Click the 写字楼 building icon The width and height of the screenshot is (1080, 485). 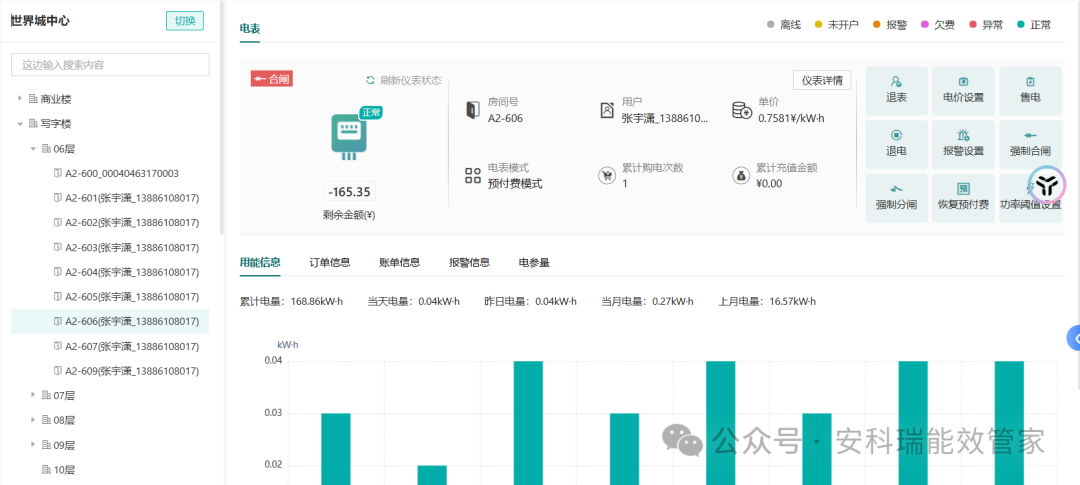coord(33,124)
